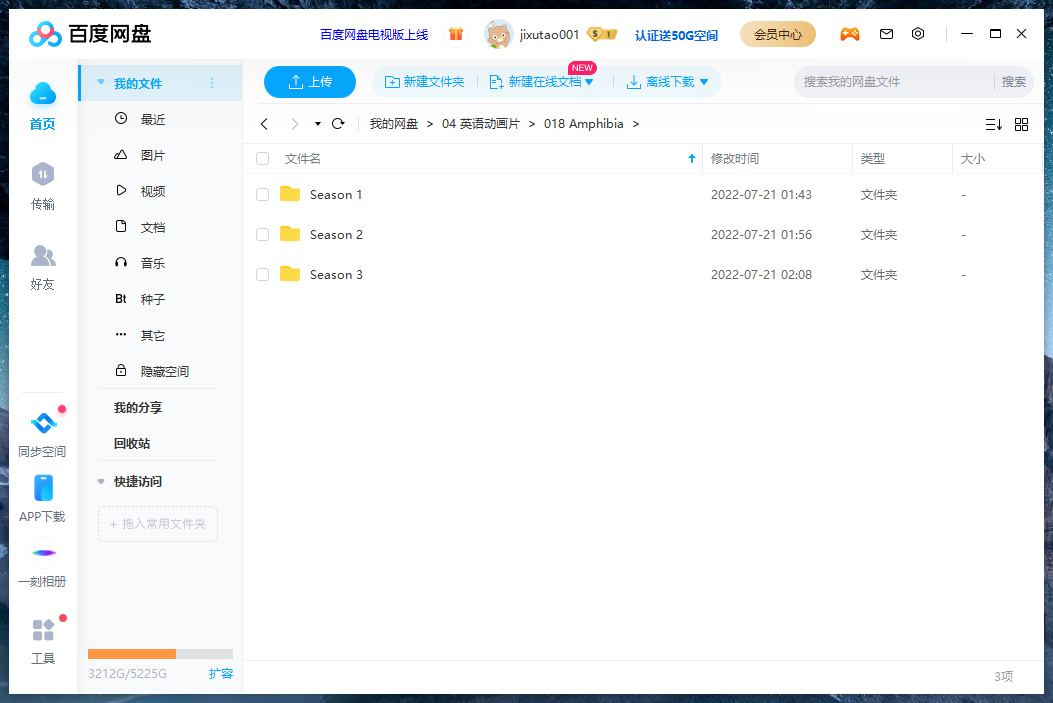Click the 拖入常用文件夹 drop box

pos(158,524)
